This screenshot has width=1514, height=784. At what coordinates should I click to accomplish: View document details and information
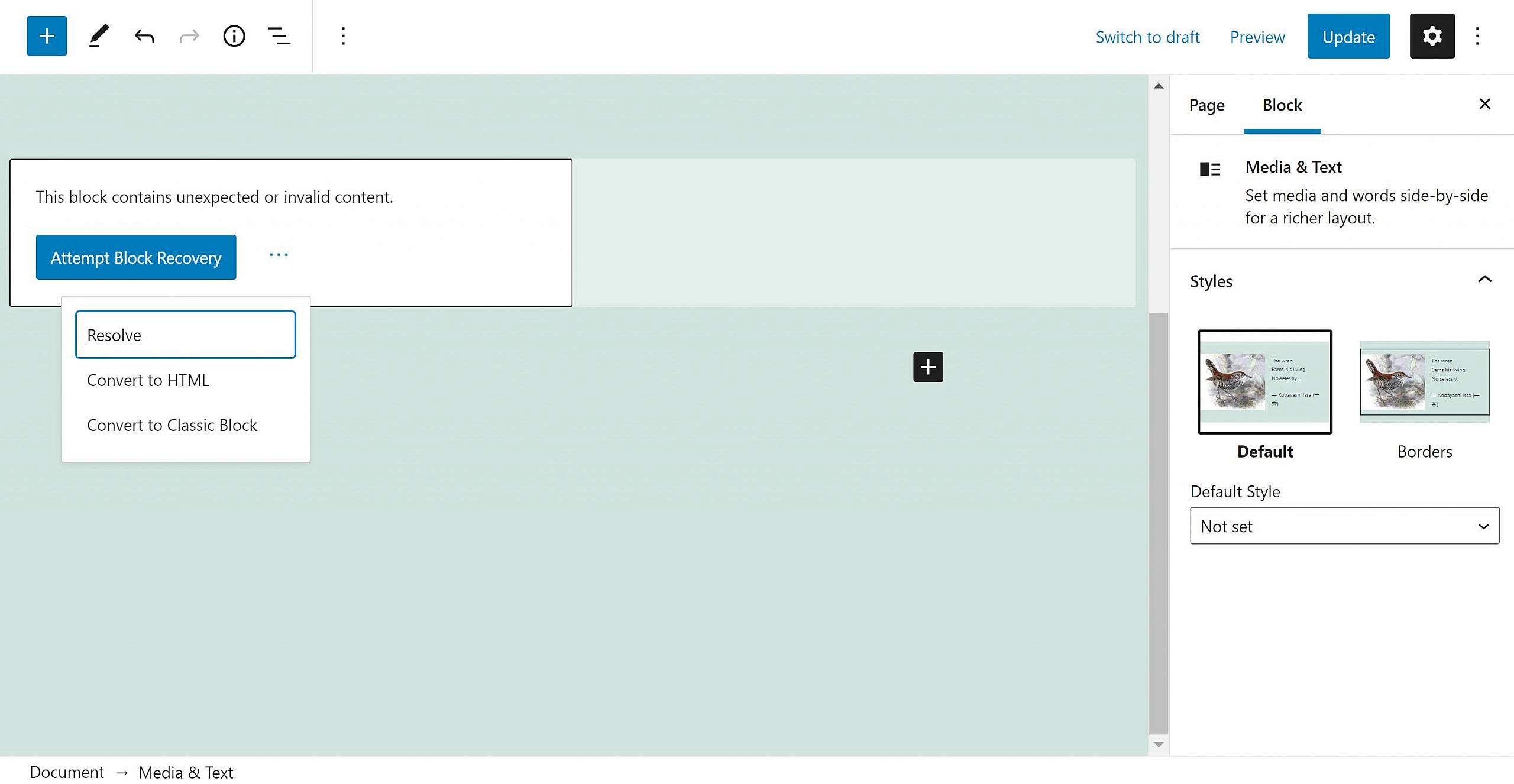pos(234,35)
